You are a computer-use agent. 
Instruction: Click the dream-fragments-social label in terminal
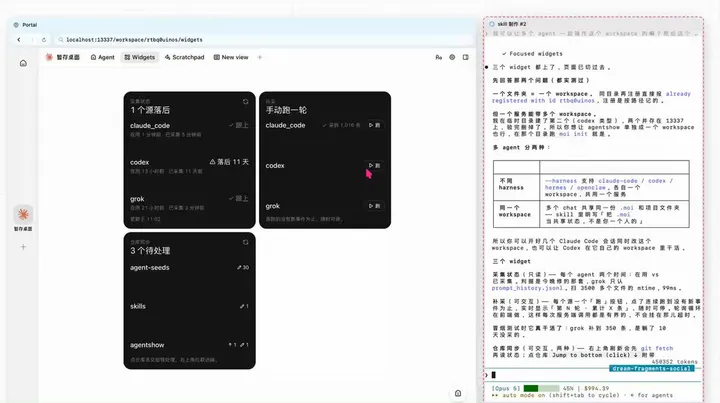pos(651,369)
